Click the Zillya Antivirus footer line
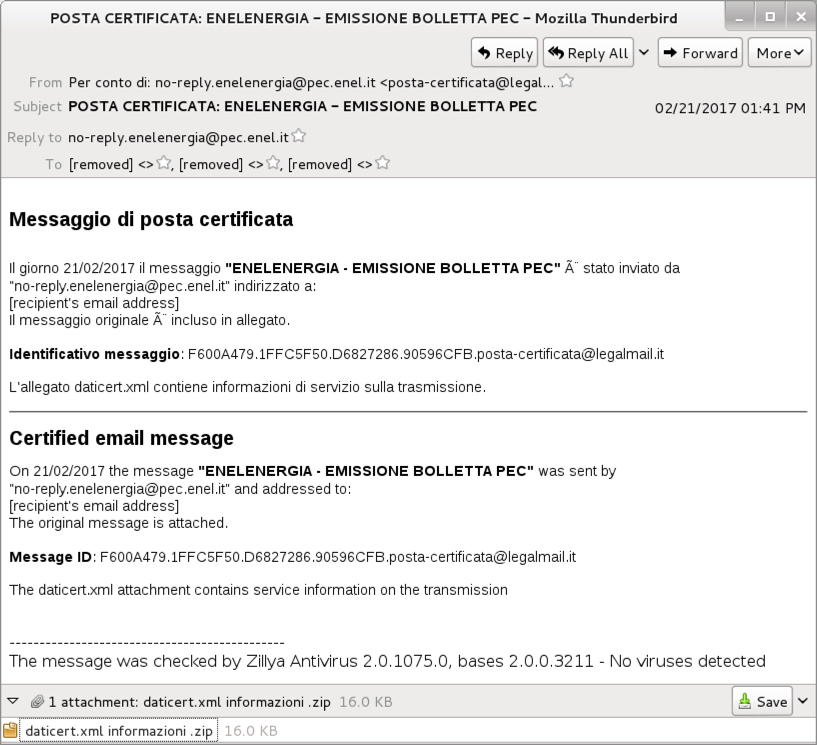The height and width of the screenshot is (745, 817). click(387, 661)
